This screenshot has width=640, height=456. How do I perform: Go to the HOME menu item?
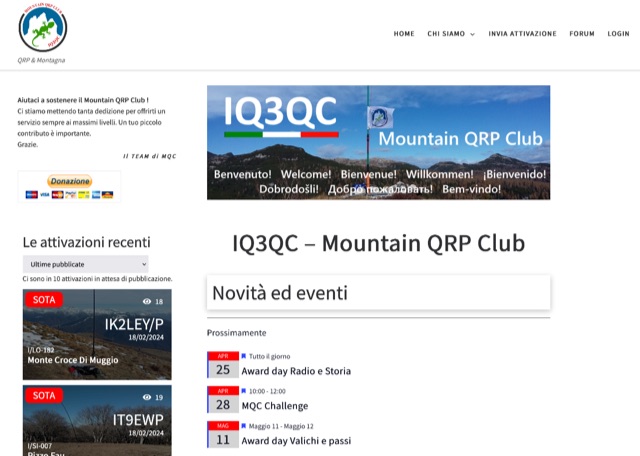click(x=404, y=33)
